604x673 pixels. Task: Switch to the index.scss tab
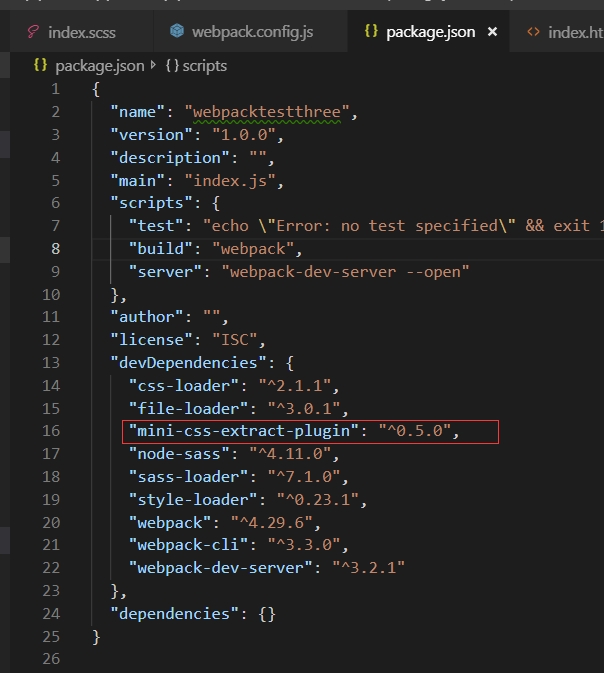pyautogui.click(x=81, y=32)
